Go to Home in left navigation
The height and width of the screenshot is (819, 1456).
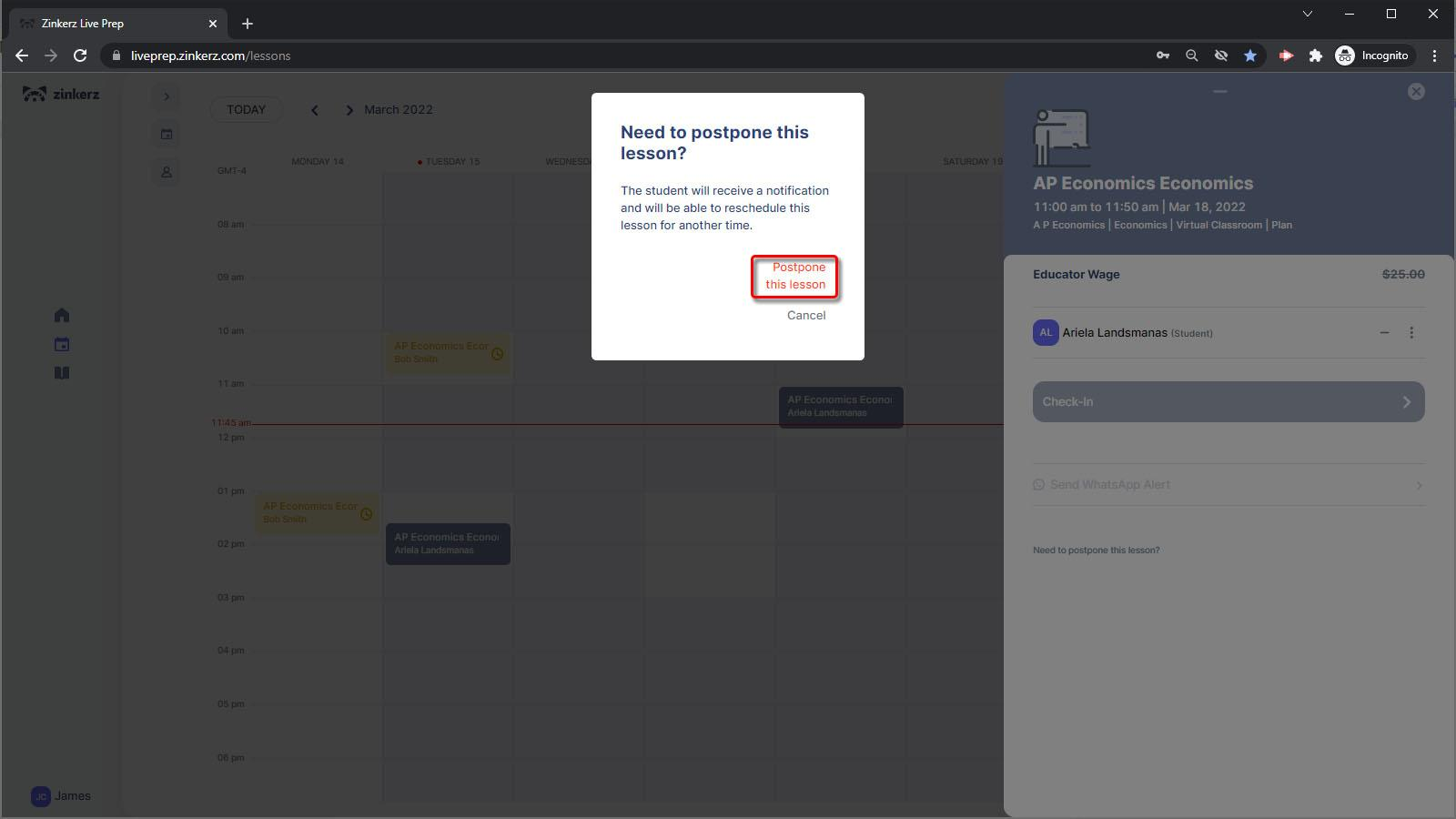point(62,315)
